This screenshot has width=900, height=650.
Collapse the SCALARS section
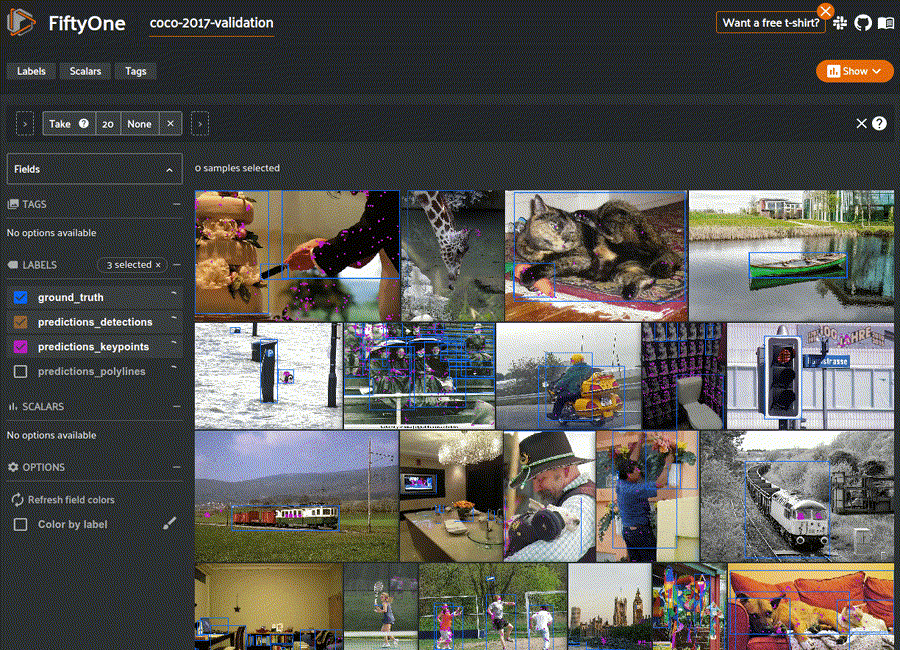(x=176, y=407)
